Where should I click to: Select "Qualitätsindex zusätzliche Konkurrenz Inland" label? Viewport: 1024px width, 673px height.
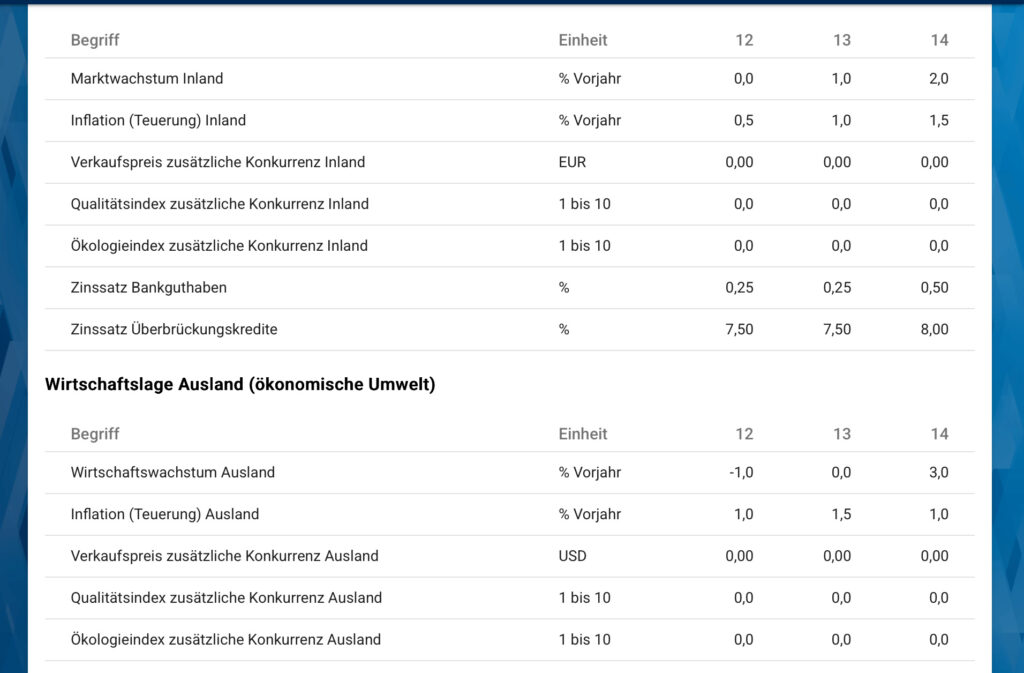220,204
